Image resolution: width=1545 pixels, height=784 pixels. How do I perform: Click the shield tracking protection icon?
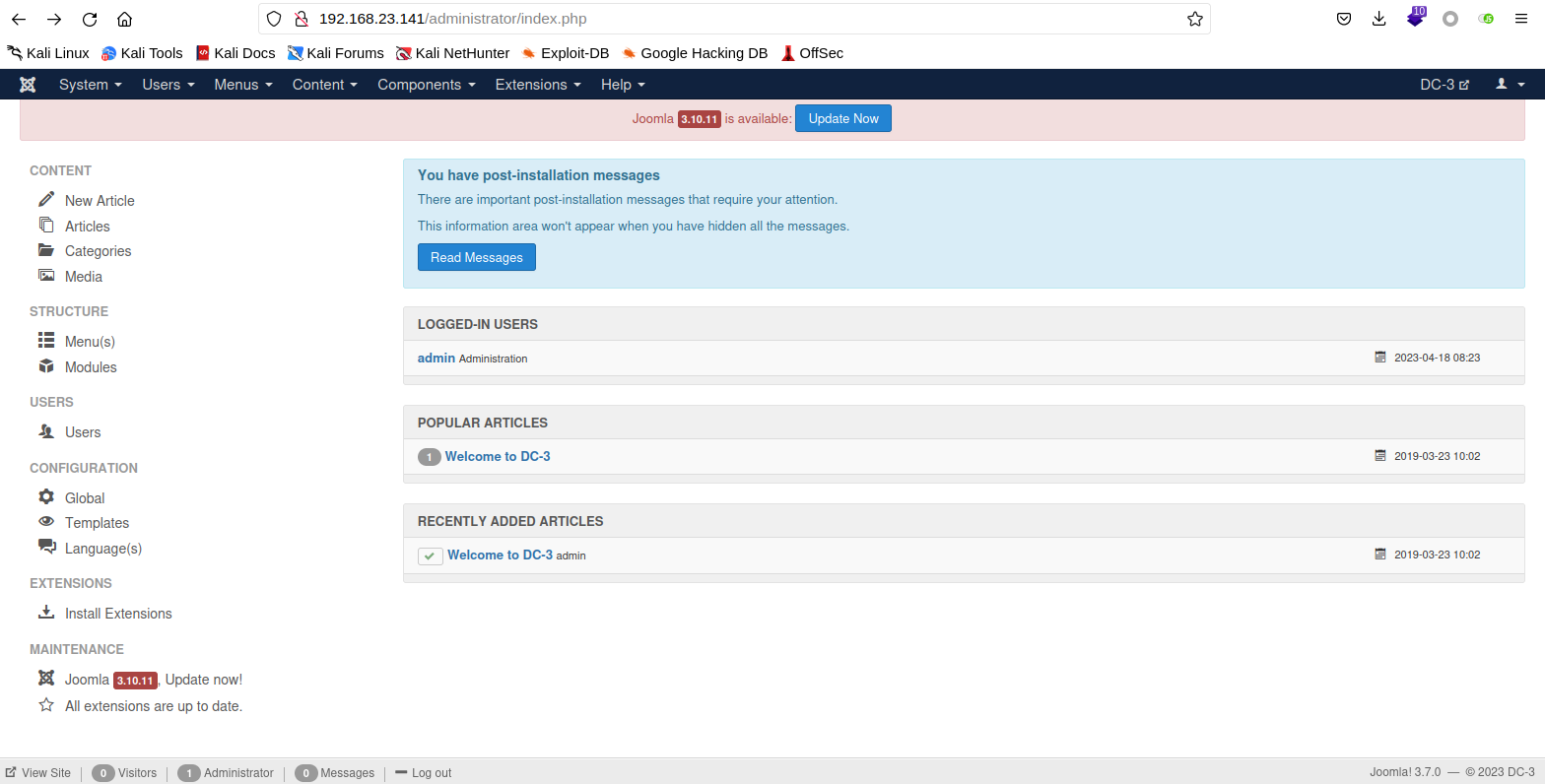click(274, 19)
